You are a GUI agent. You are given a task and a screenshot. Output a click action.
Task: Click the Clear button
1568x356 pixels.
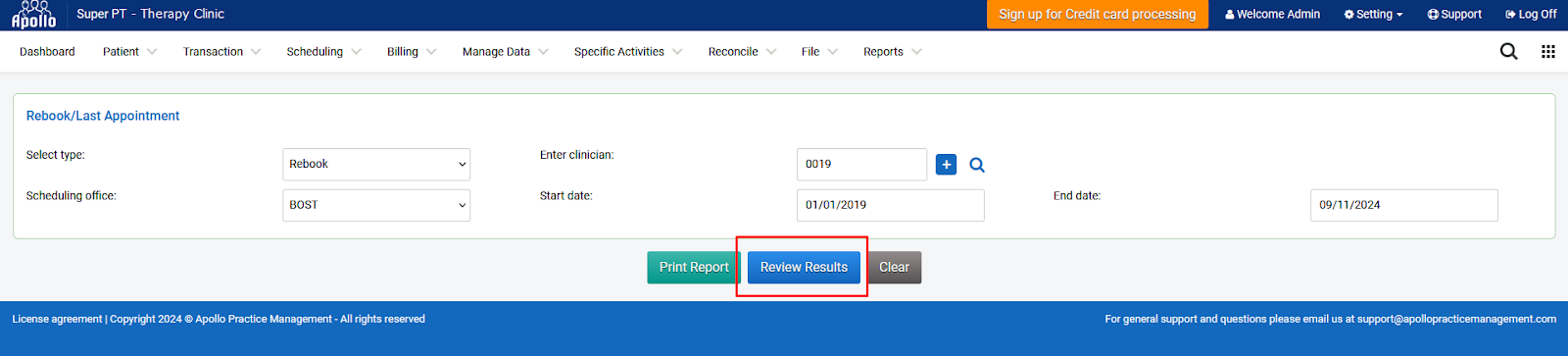click(894, 268)
